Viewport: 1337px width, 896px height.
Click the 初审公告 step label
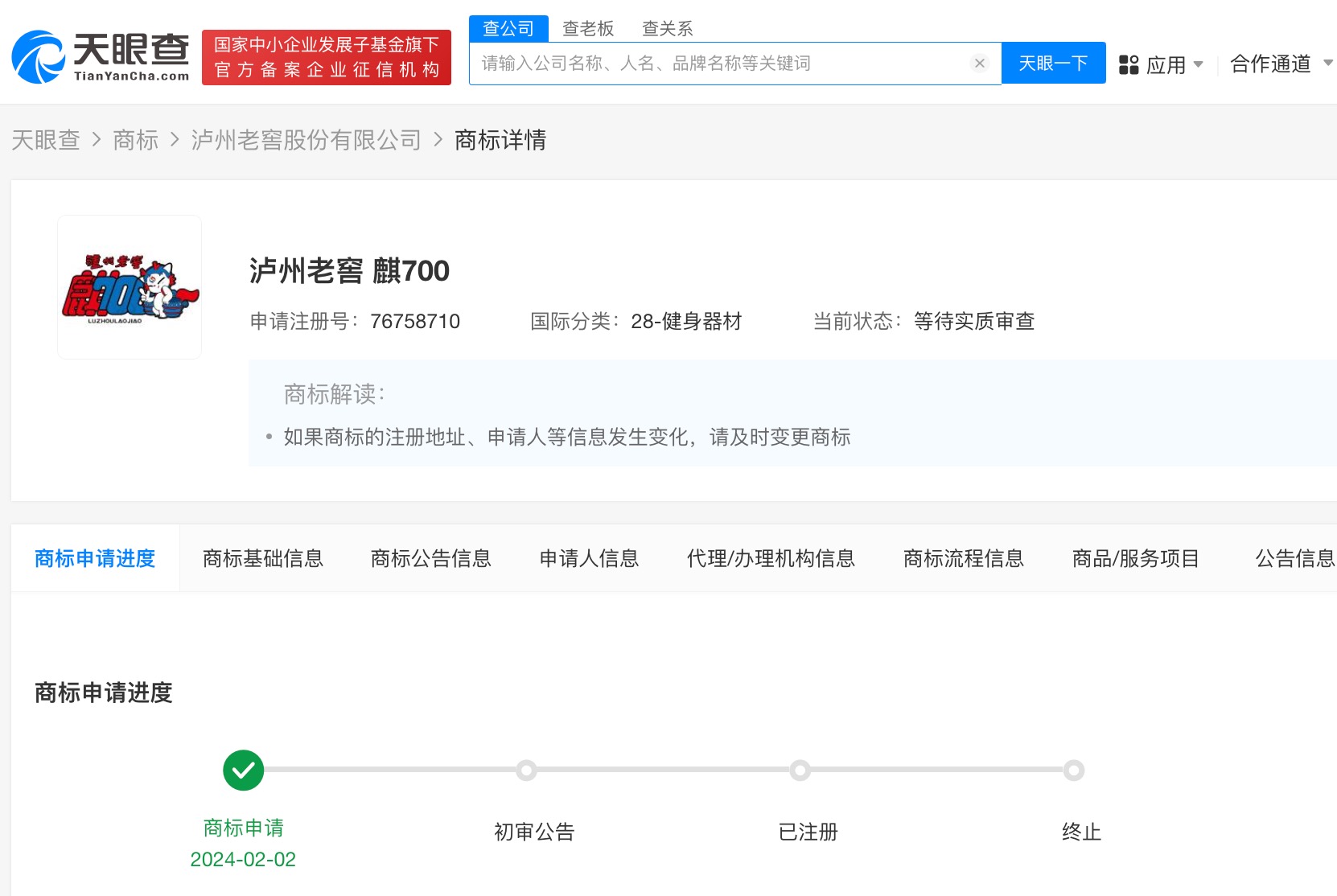point(534,832)
